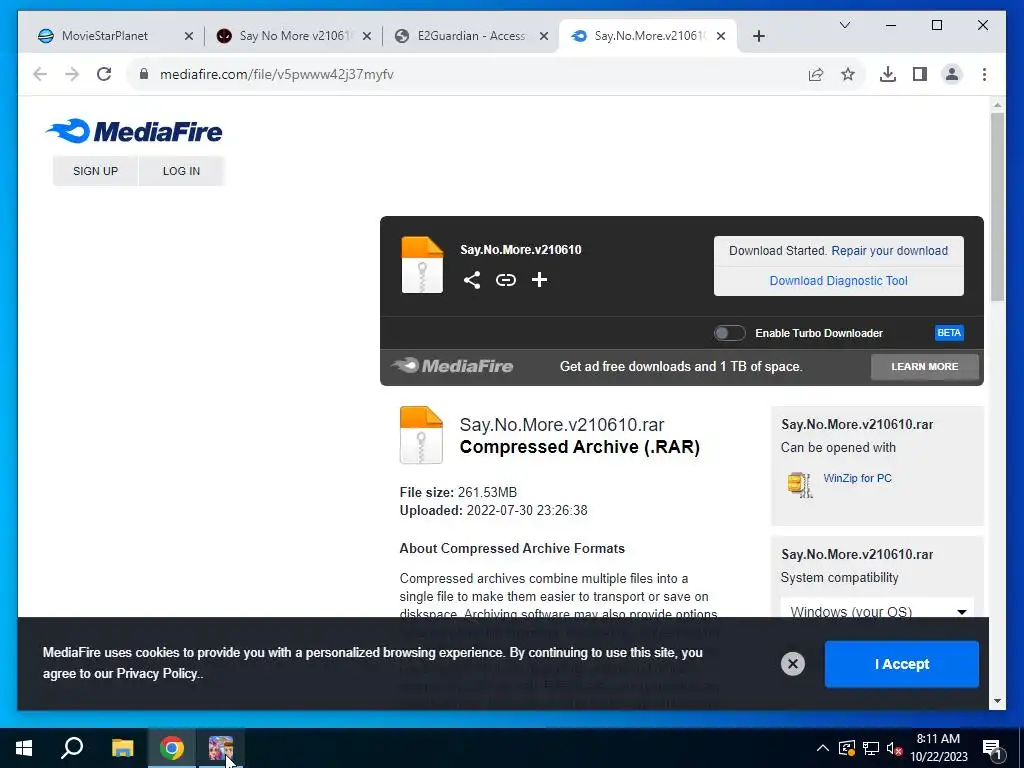Click the Download Diagnostic Tool link
This screenshot has width=1024, height=768.
click(x=839, y=281)
